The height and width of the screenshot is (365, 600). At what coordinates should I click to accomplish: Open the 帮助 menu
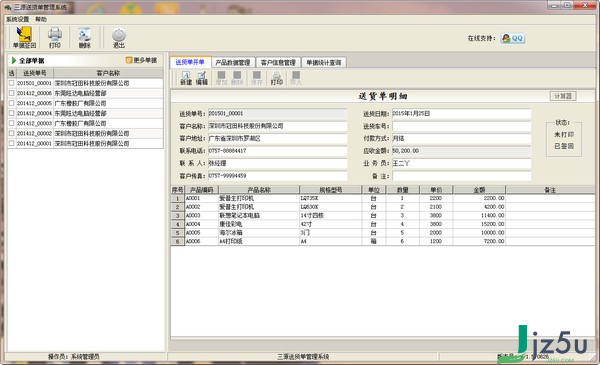point(41,19)
